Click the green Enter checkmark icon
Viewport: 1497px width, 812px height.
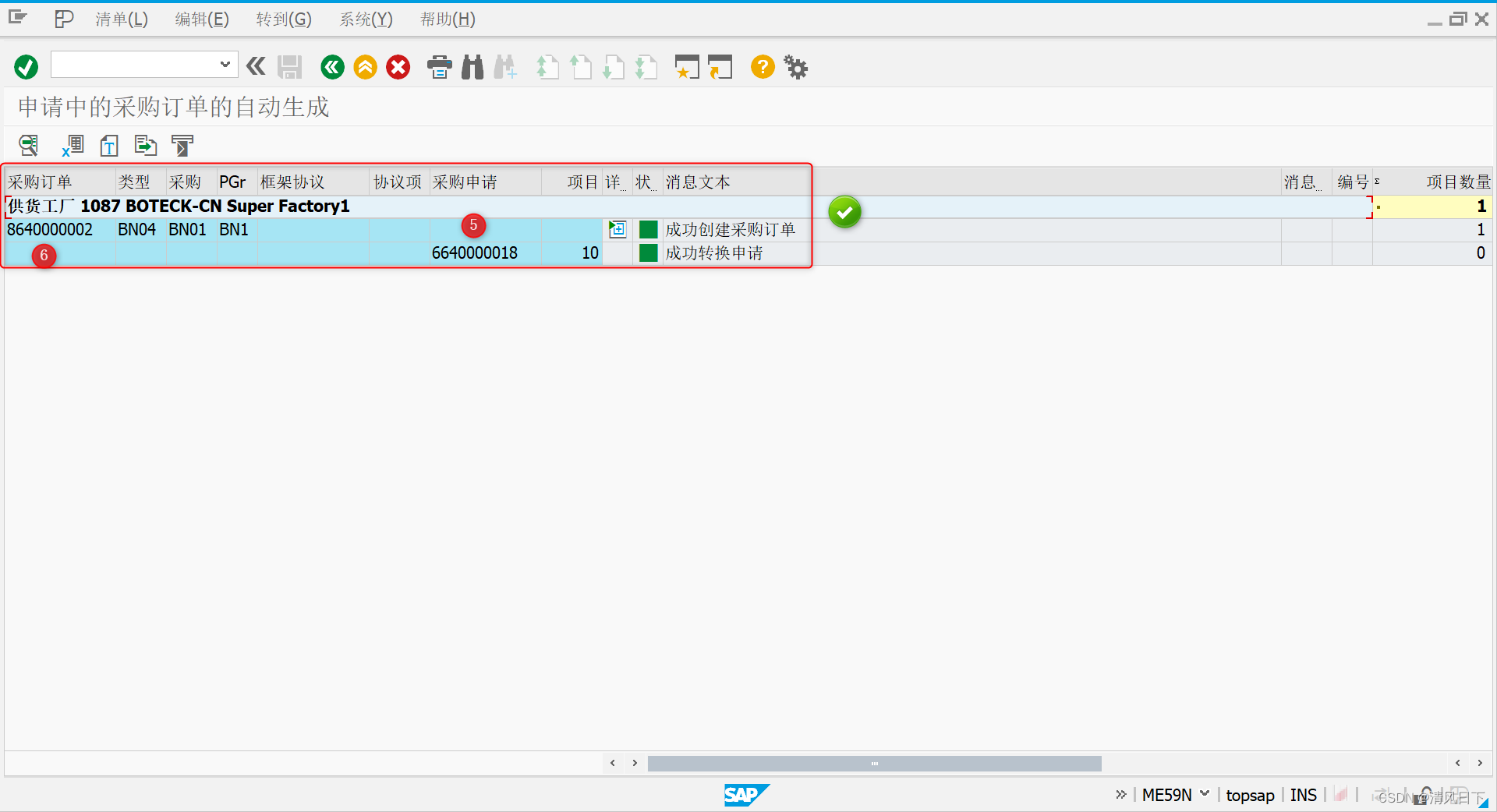coord(26,67)
